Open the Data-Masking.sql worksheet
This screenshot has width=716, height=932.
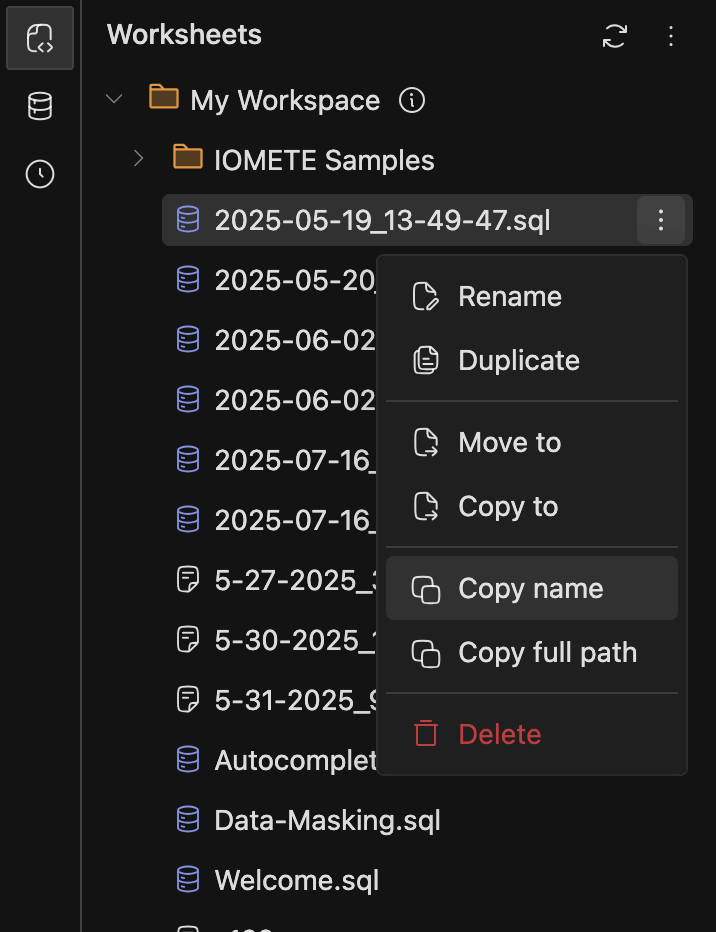tap(328, 820)
